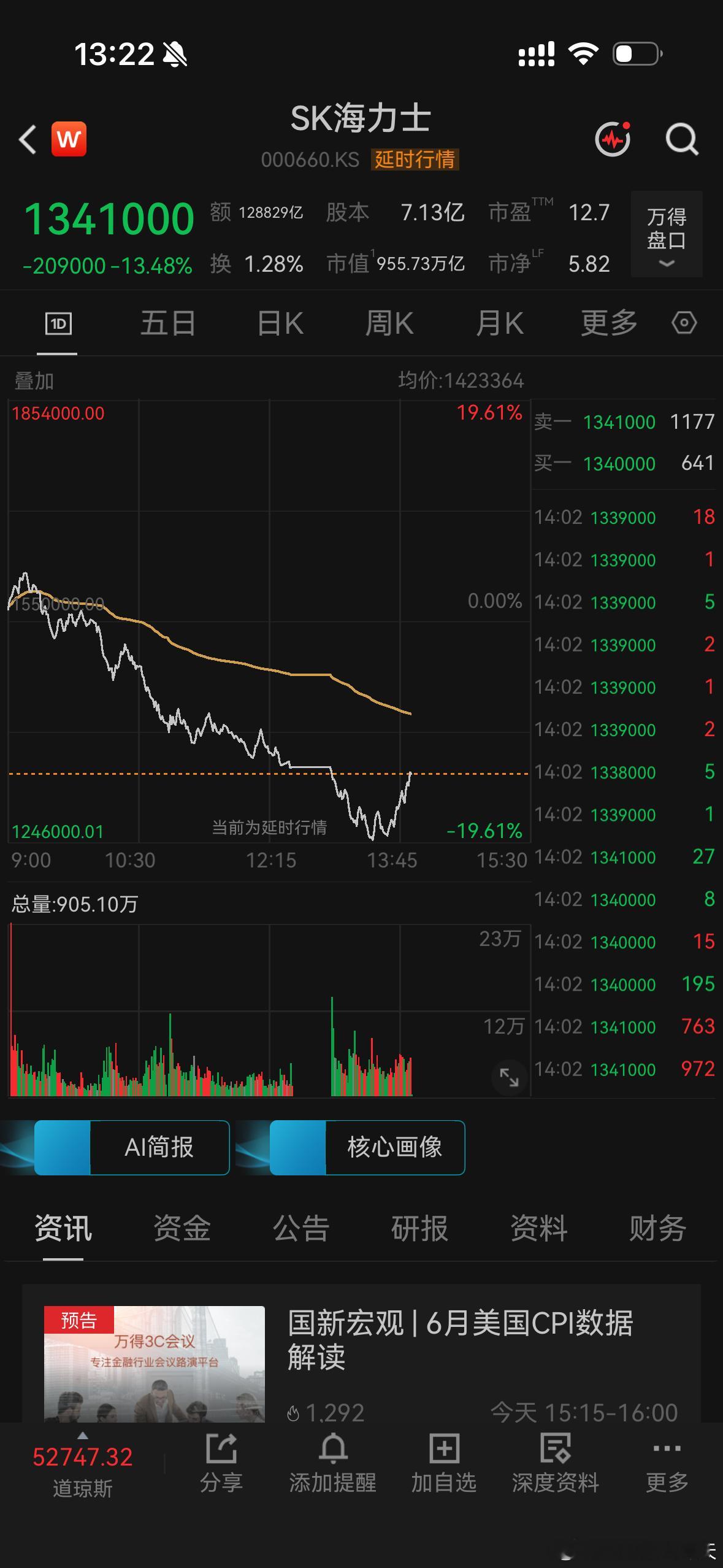
Task: Switch to the 财务 tab
Action: (x=658, y=1228)
